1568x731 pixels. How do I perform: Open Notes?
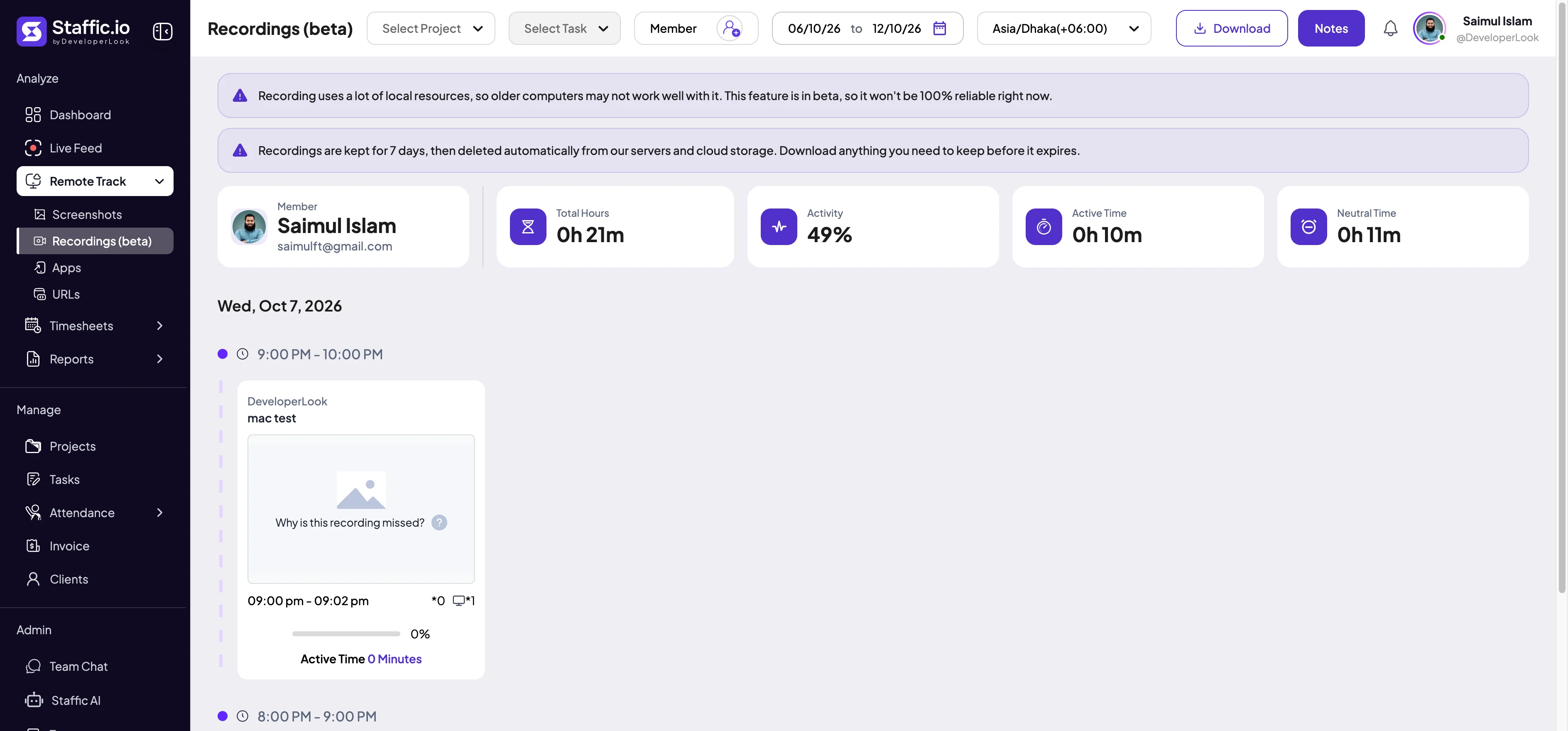(1330, 28)
